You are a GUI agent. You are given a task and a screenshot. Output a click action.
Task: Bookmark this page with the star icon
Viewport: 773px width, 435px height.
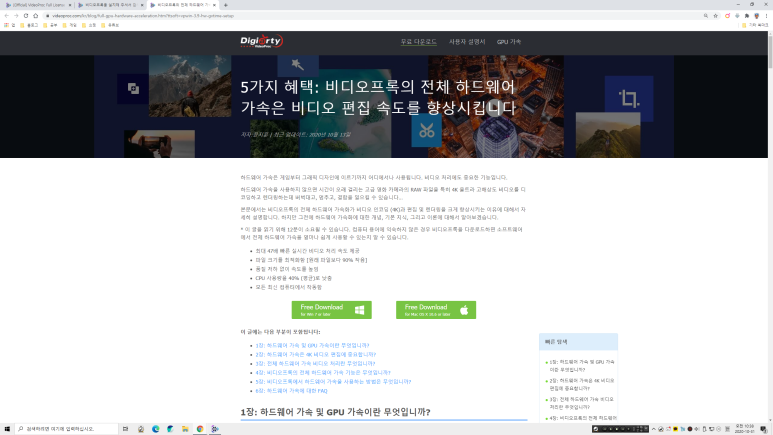pos(715,16)
